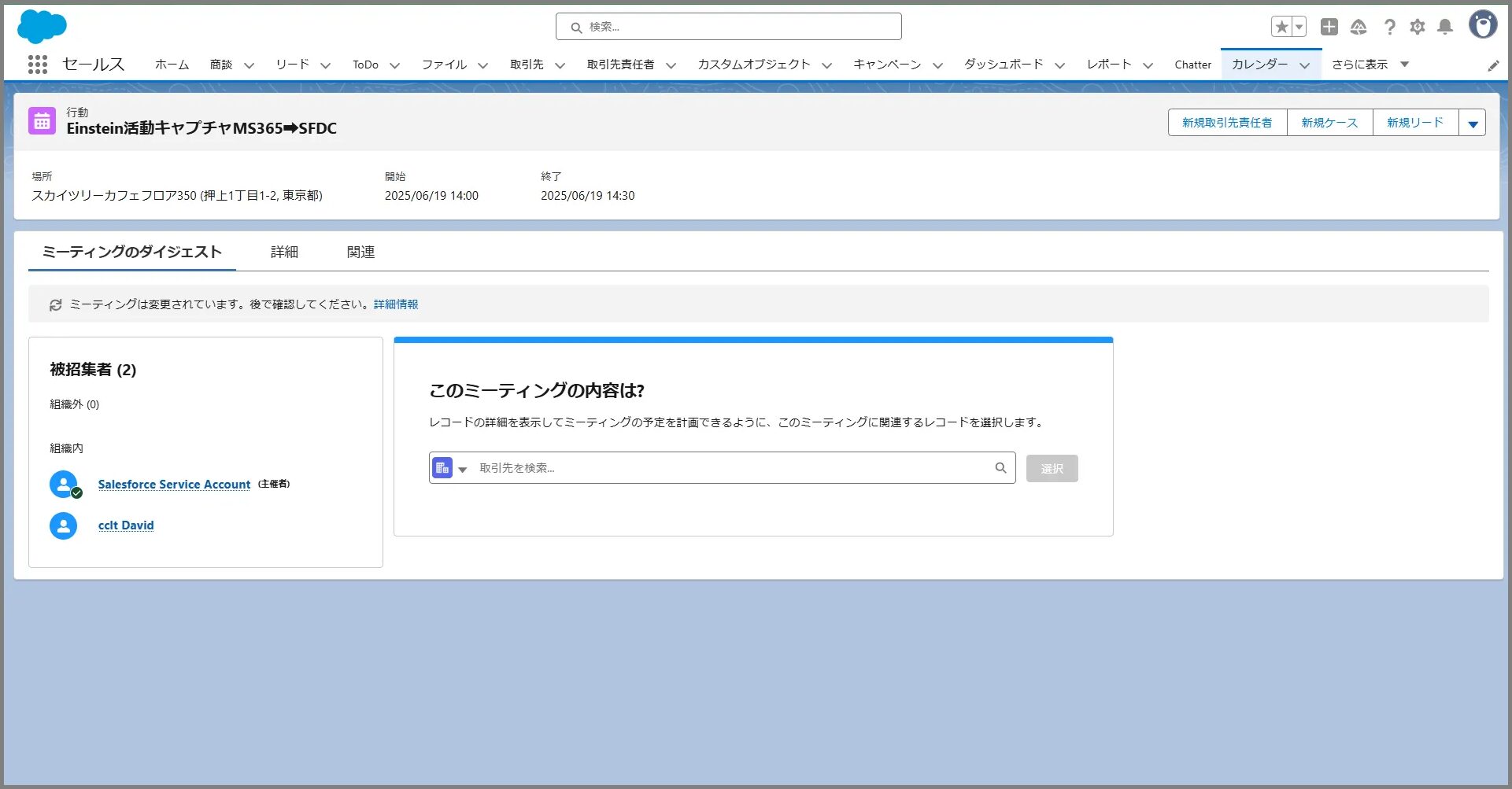Open the Salesforce Service Account attendee link

point(174,485)
